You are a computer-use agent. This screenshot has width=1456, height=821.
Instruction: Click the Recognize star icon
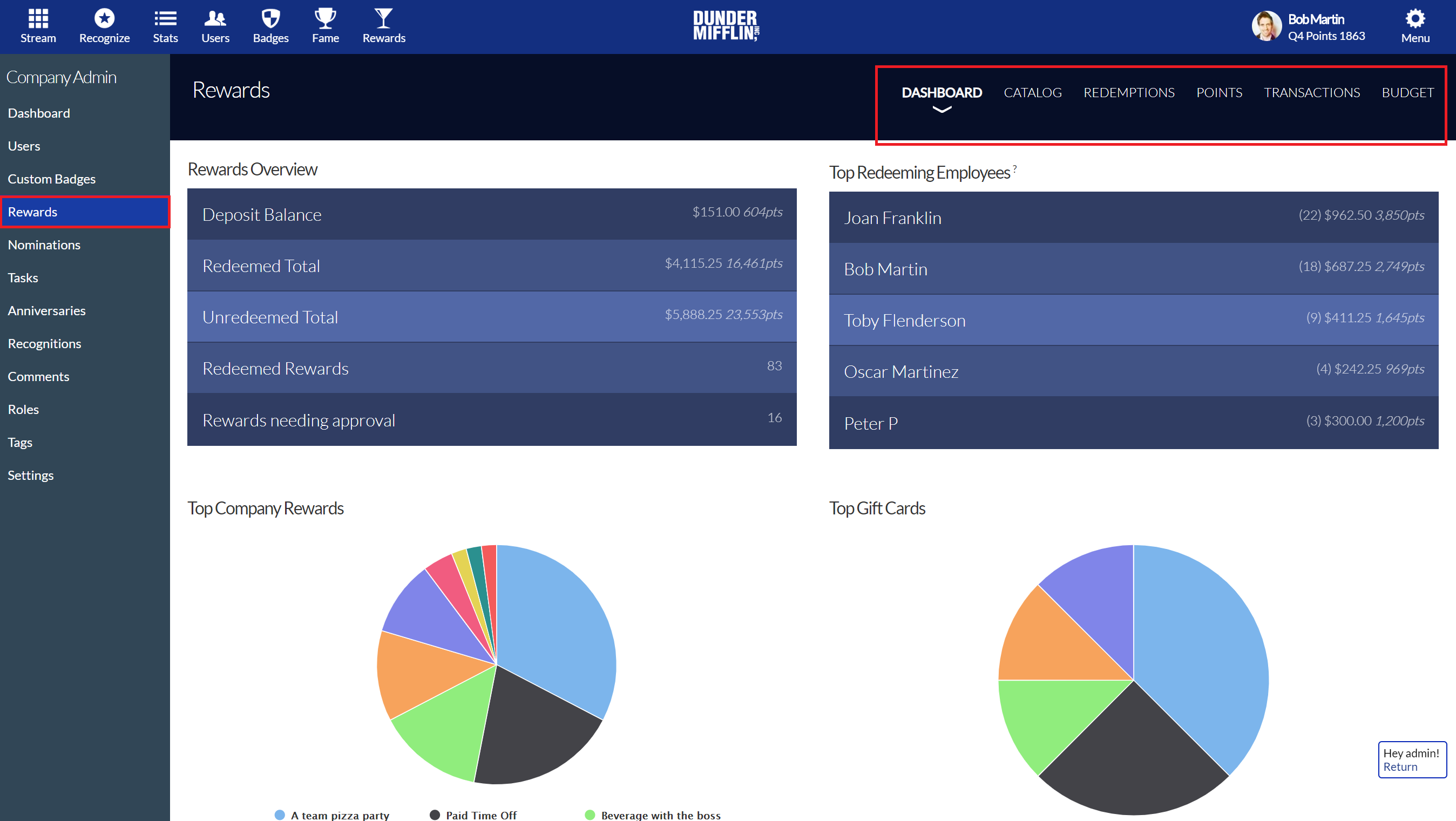coord(104,19)
